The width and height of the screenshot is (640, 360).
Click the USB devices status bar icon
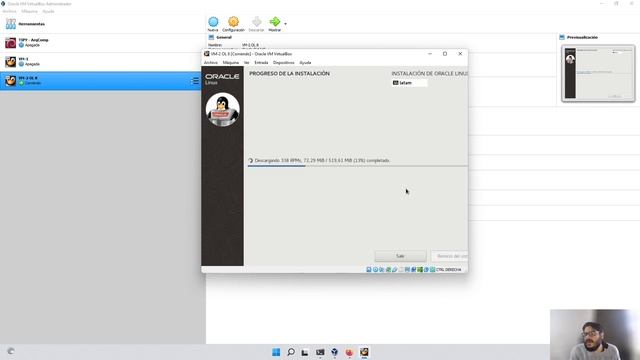[x=394, y=270]
